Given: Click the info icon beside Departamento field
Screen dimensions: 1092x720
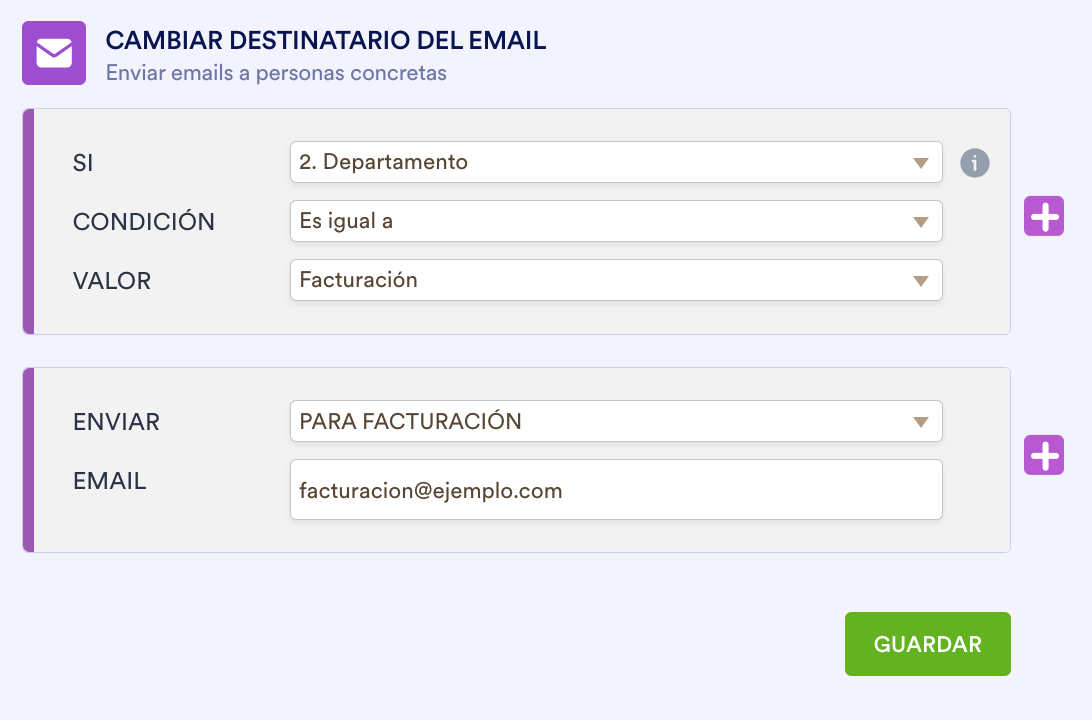Looking at the screenshot, I should [975, 162].
